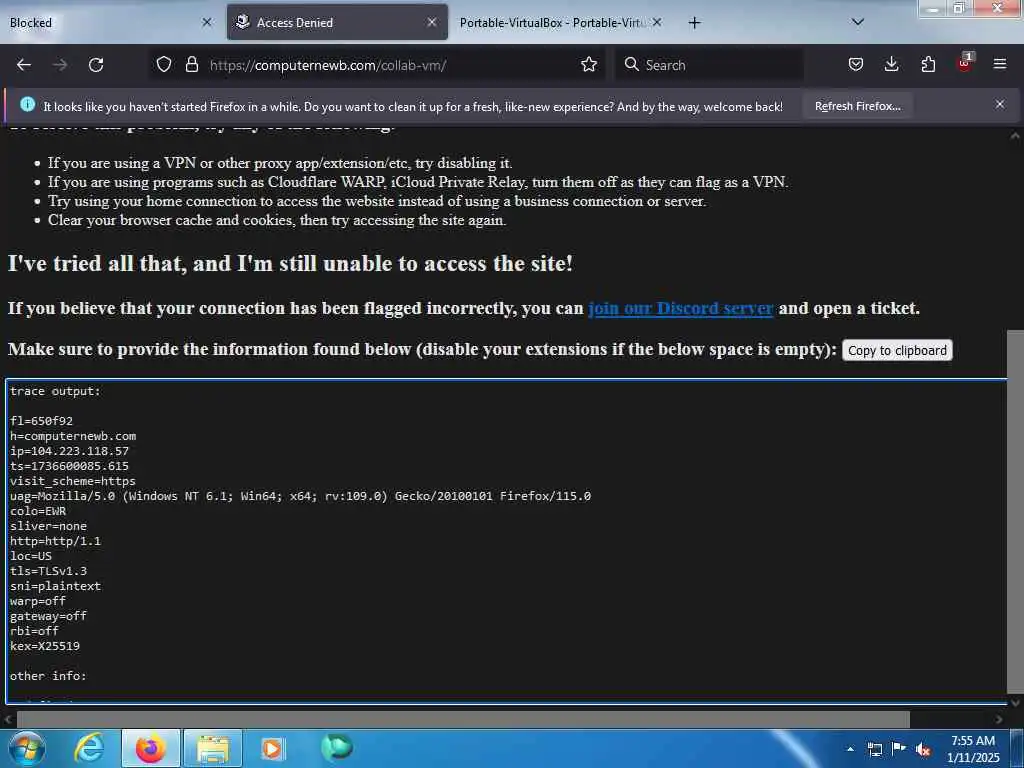Open Windows Explorer from taskbar

click(x=213, y=748)
